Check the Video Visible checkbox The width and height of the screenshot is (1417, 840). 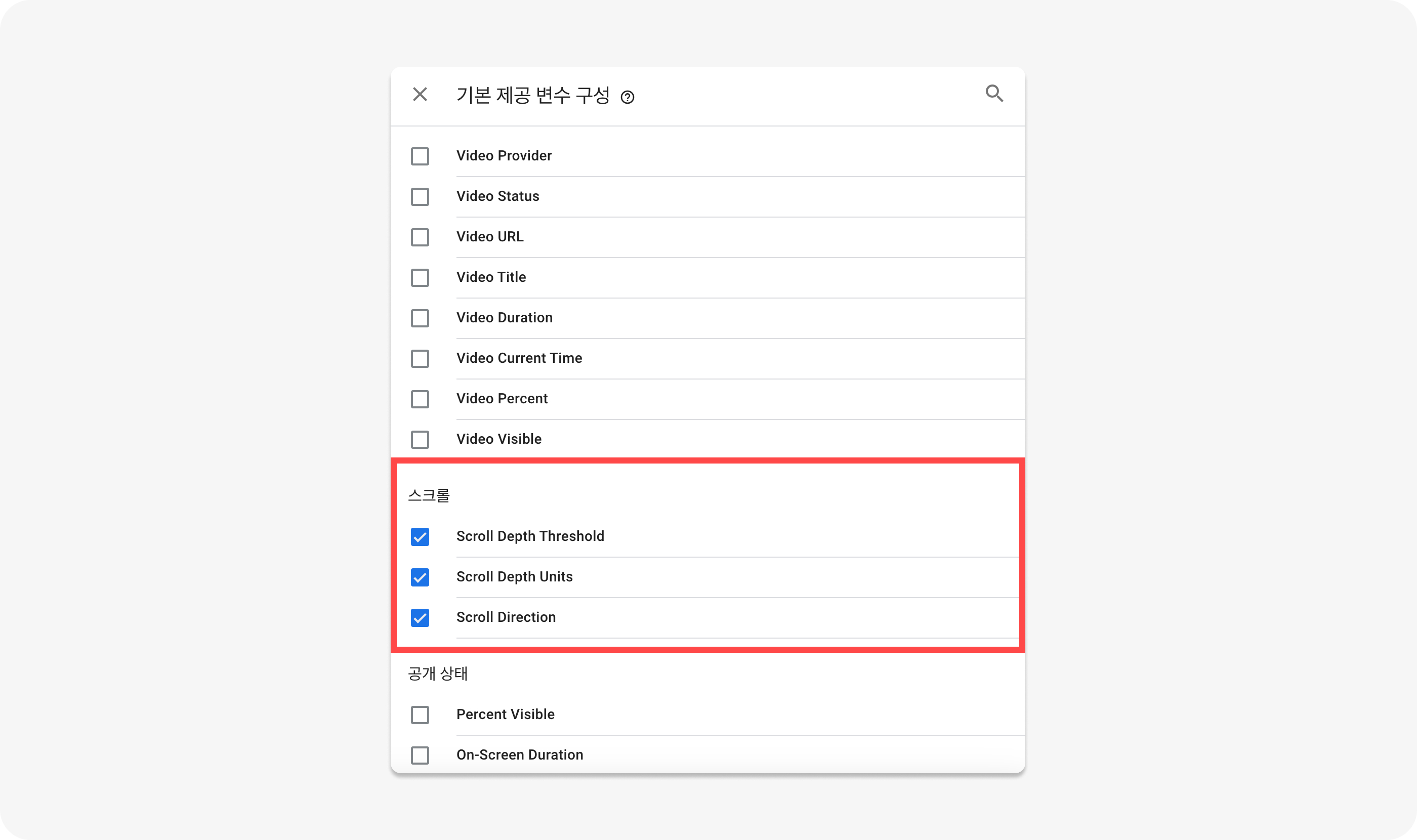[x=420, y=439]
